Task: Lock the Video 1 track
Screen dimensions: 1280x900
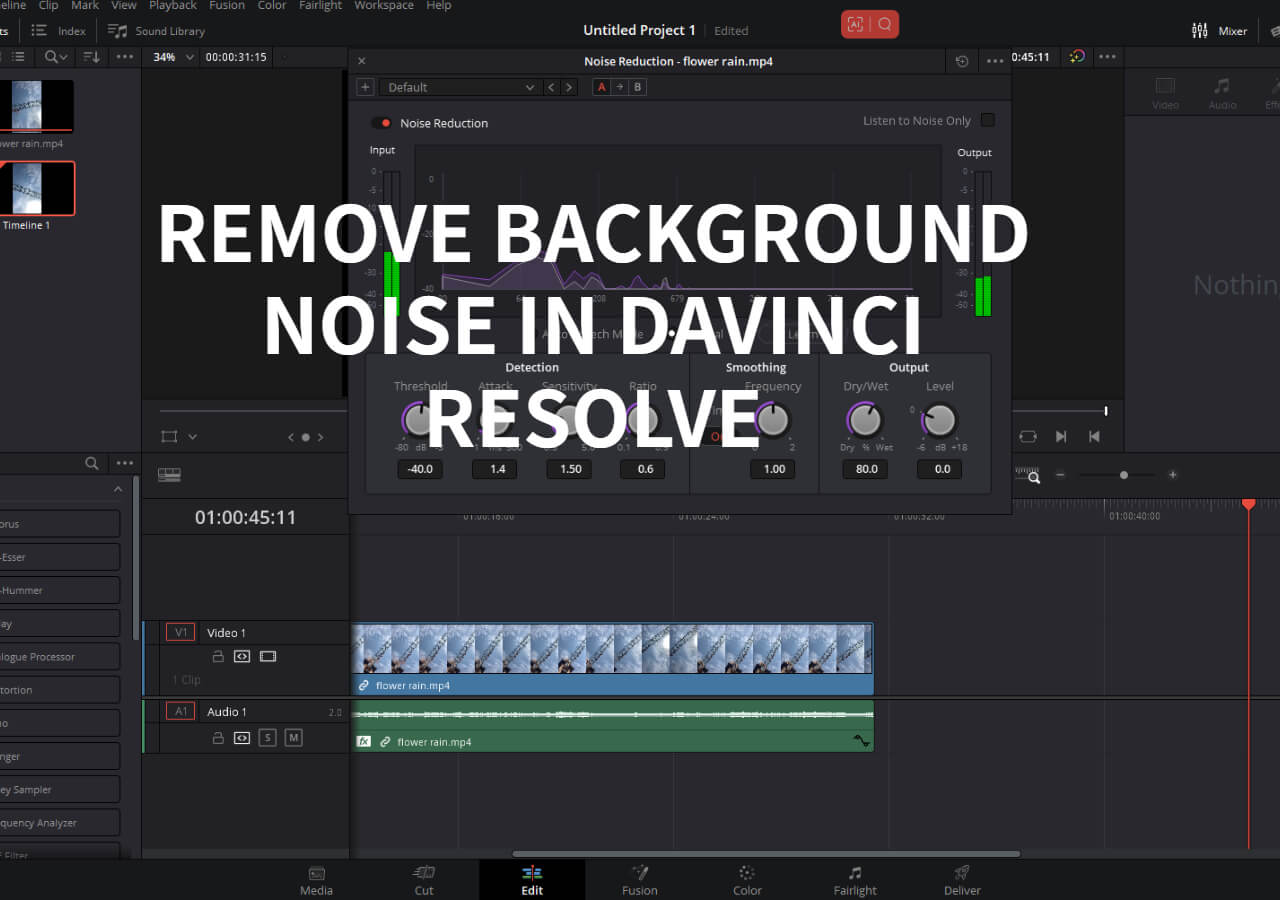Action: [x=217, y=657]
